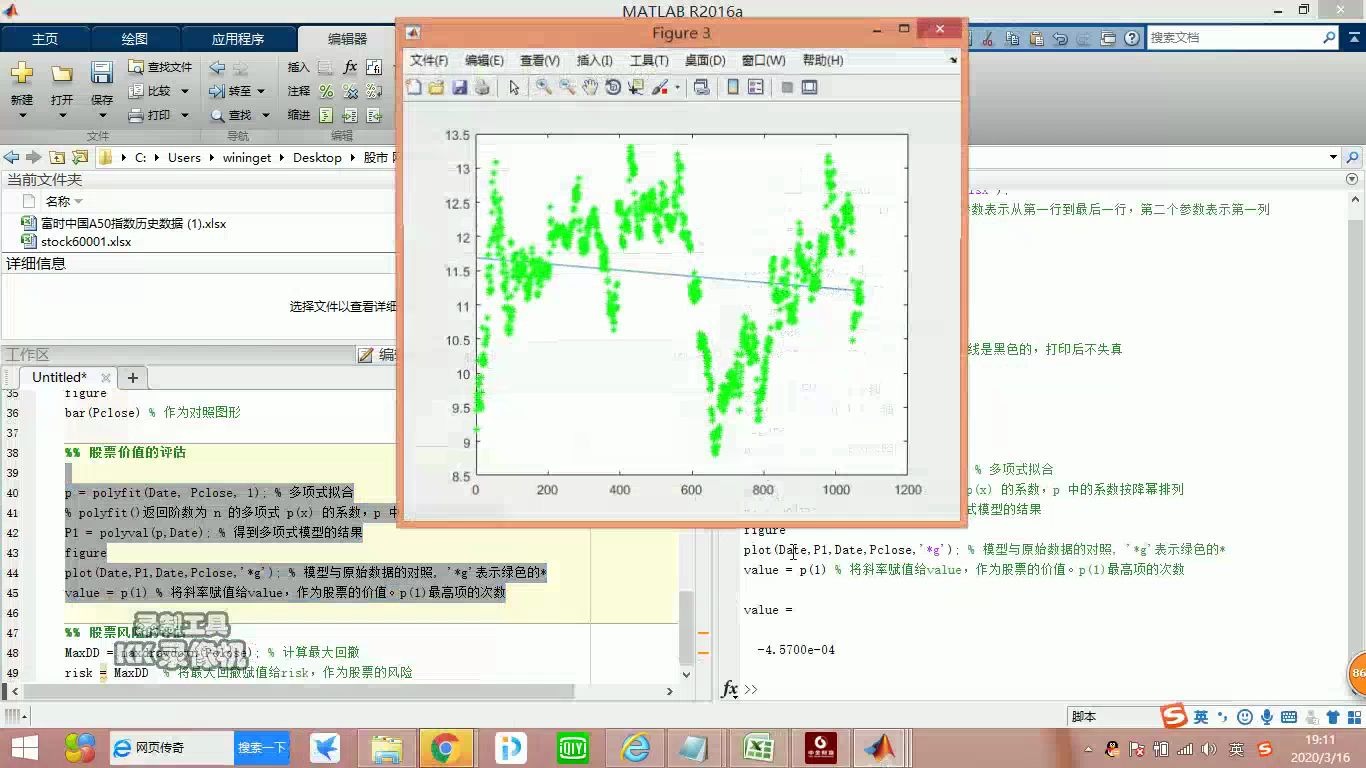This screenshot has width=1366, height=768.
Task: Click the Users segment in path bar
Action: 184,157
